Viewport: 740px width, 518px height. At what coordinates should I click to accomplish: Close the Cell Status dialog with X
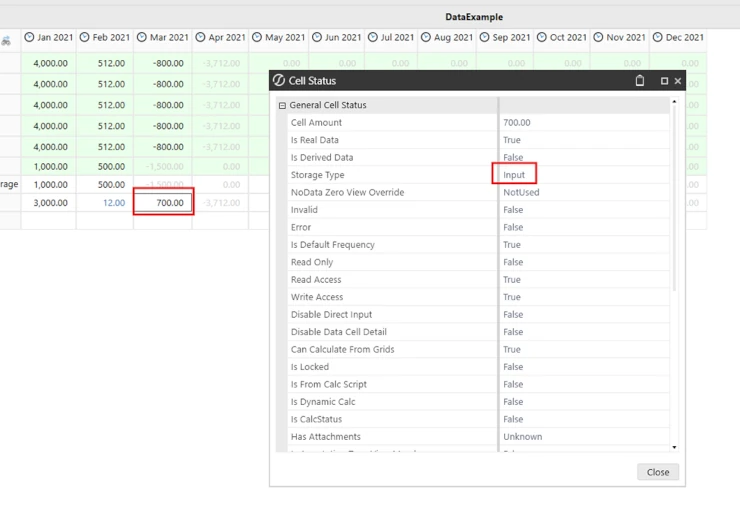coord(678,81)
